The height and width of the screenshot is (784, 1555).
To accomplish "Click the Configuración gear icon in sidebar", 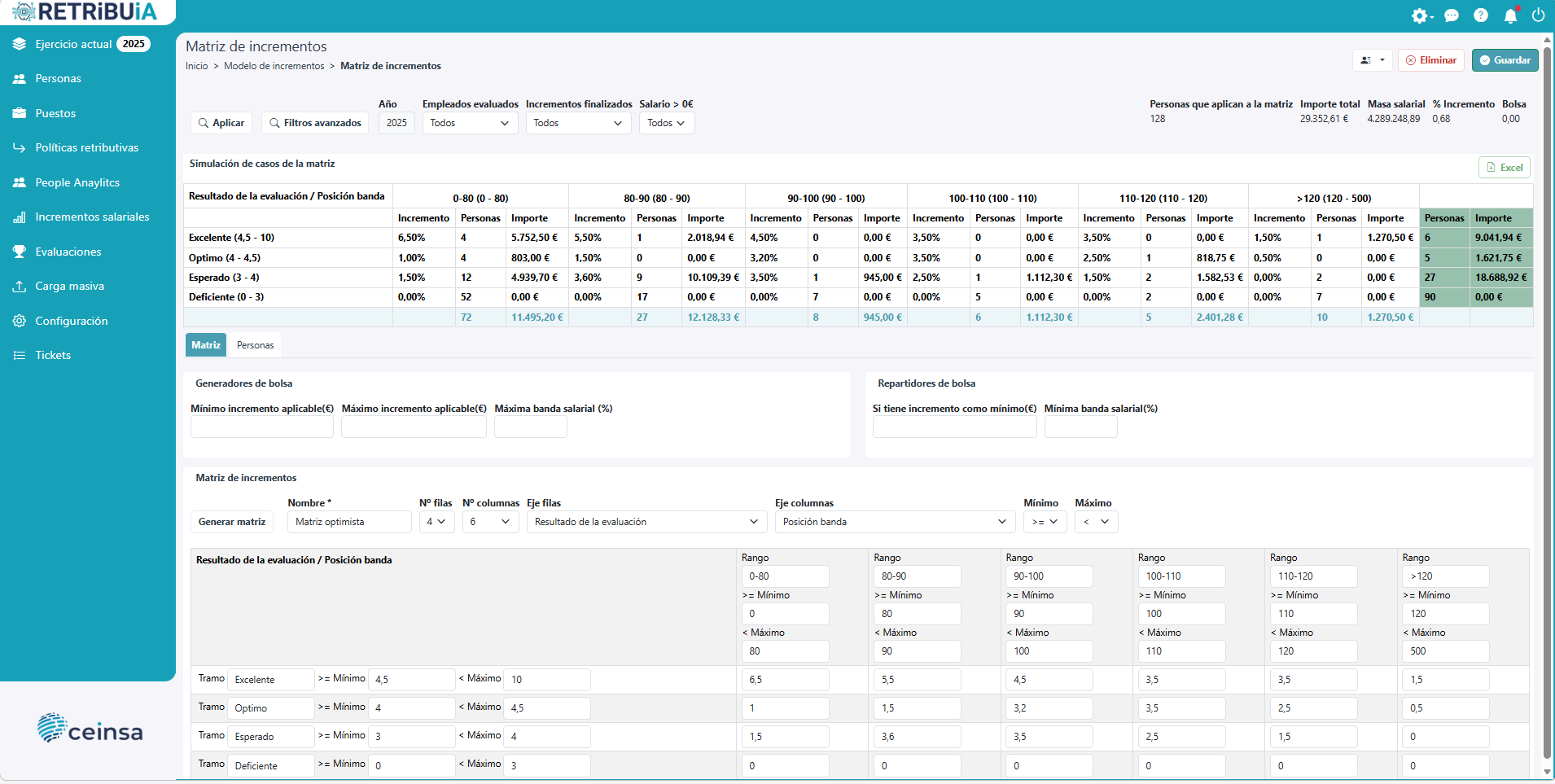I will coord(20,321).
